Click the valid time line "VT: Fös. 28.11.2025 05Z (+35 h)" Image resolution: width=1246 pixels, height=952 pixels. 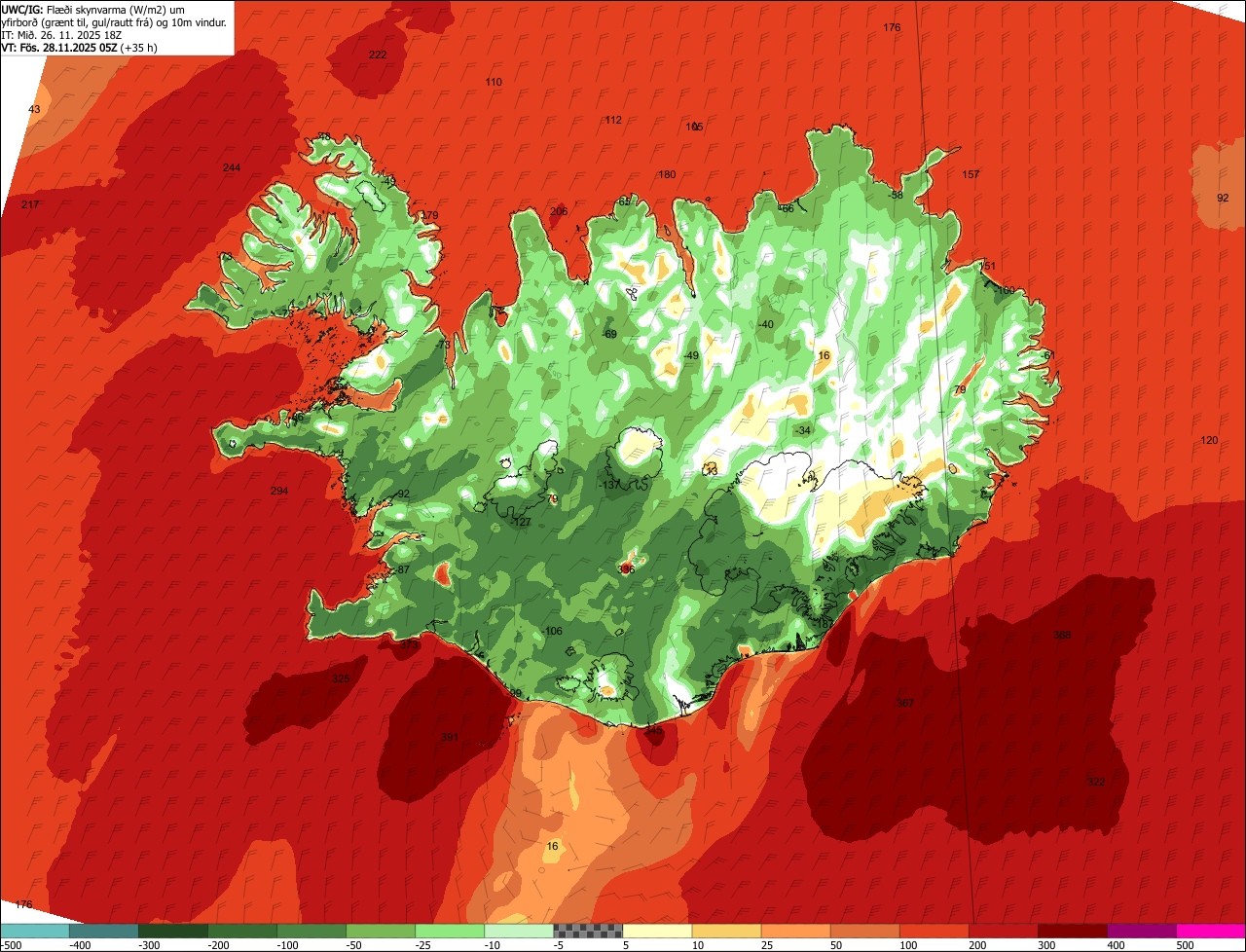tap(80, 47)
